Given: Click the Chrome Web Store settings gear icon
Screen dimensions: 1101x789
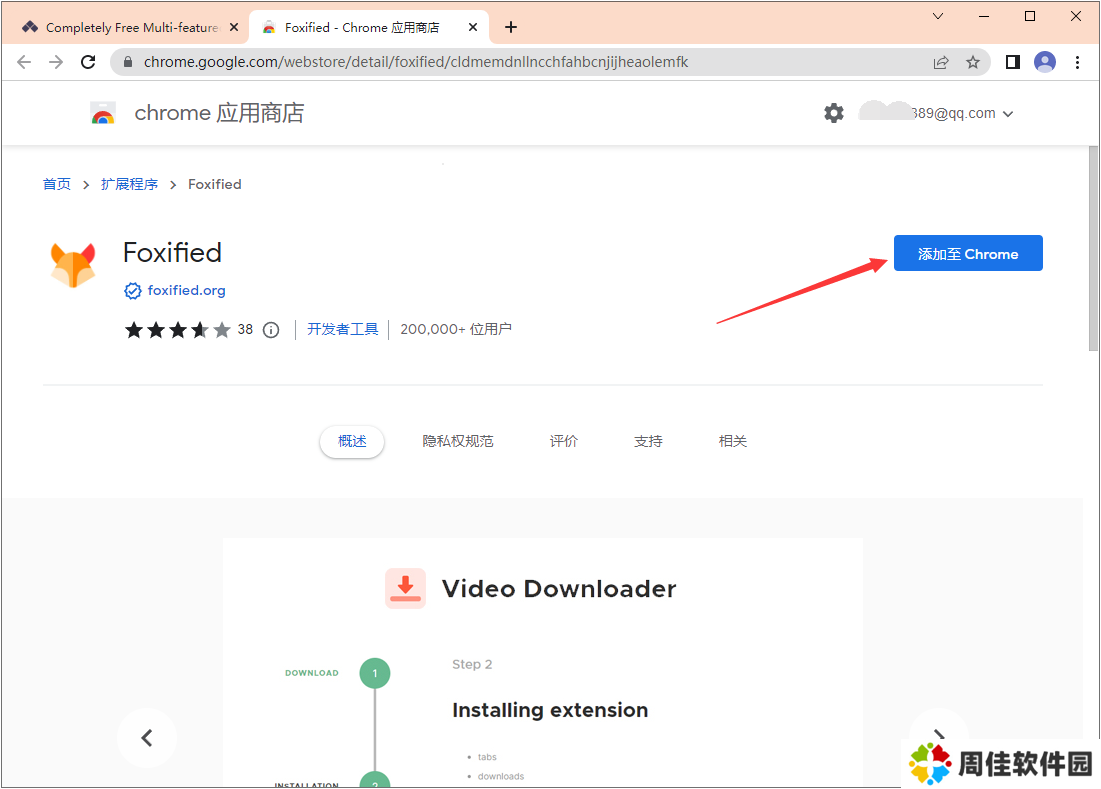Looking at the screenshot, I should (x=834, y=113).
